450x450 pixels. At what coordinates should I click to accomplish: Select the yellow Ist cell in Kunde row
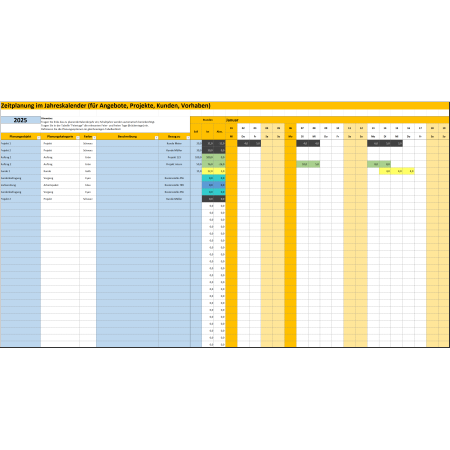(208, 171)
